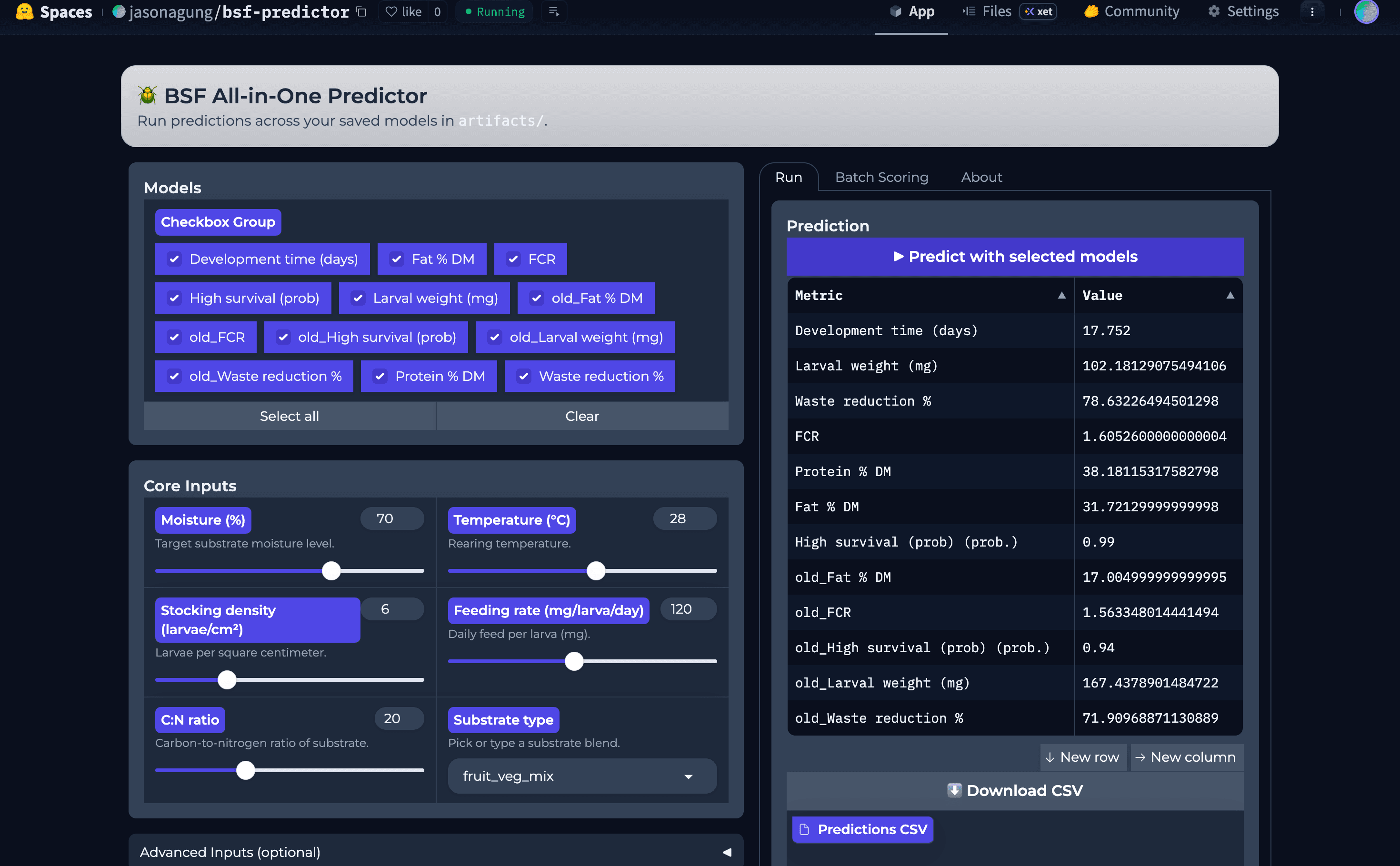The height and width of the screenshot is (866, 1400).
Task: Sort table by Value column arrow
Action: pyautogui.click(x=1230, y=296)
